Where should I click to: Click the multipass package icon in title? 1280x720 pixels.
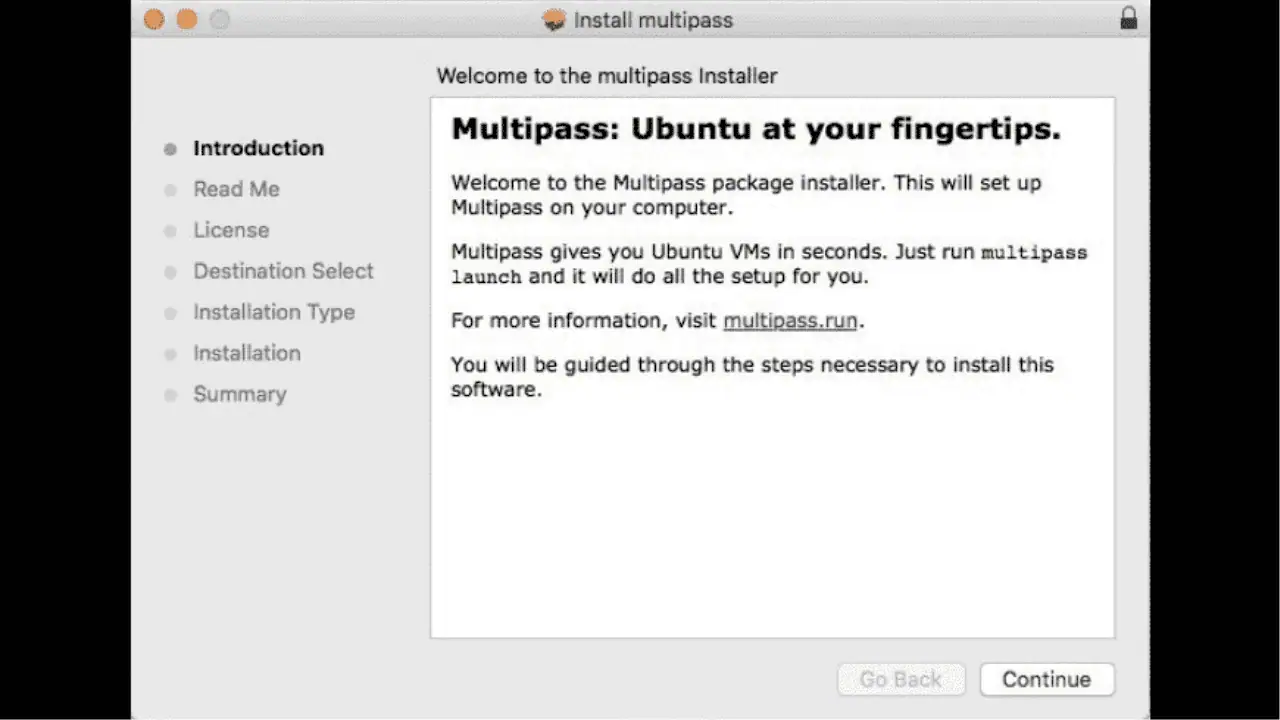(555, 20)
